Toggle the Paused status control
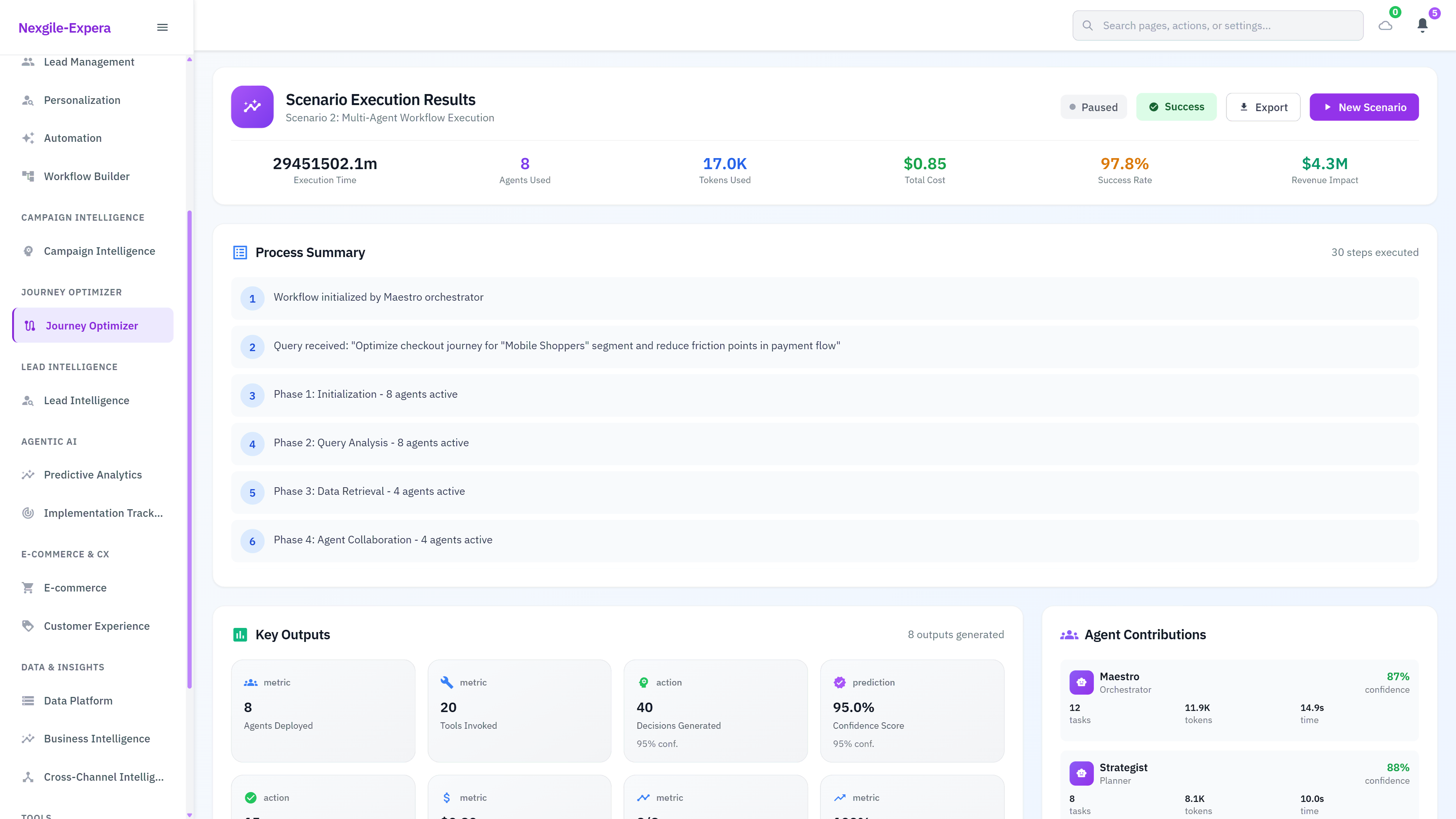1456x819 pixels. coord(1094,107)
